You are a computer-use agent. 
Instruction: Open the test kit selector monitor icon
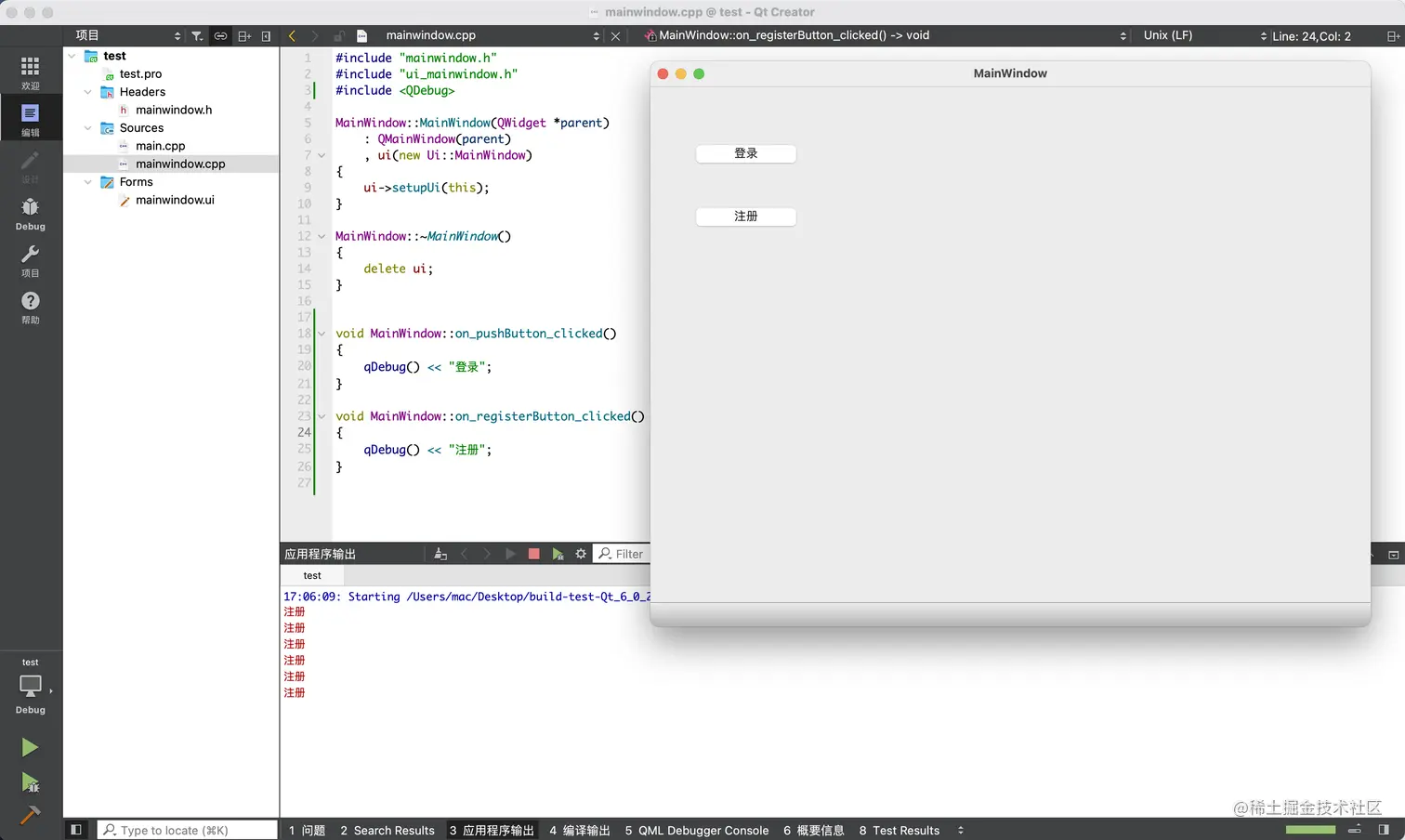tap(31, 686)
